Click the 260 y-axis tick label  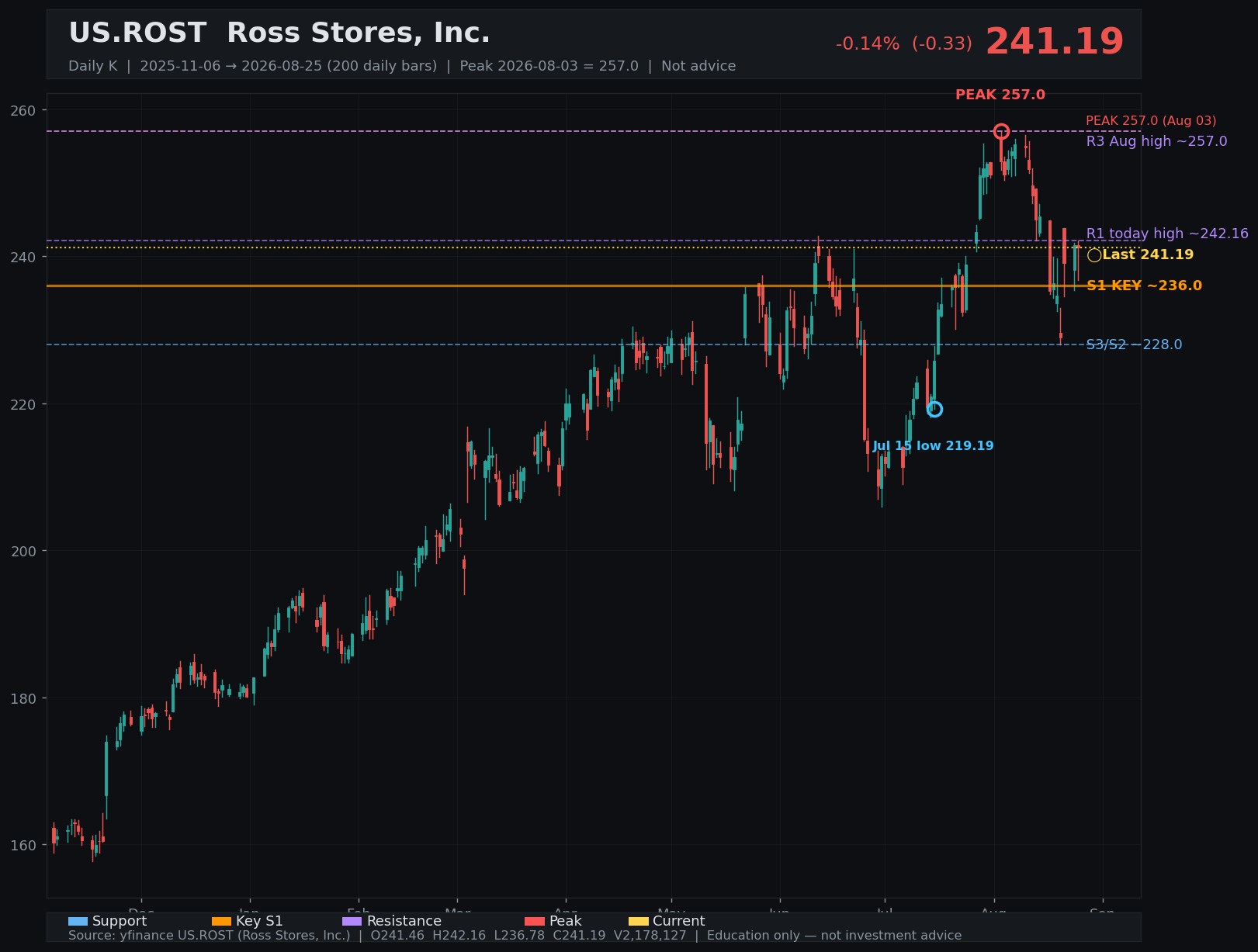click(24, 110)
